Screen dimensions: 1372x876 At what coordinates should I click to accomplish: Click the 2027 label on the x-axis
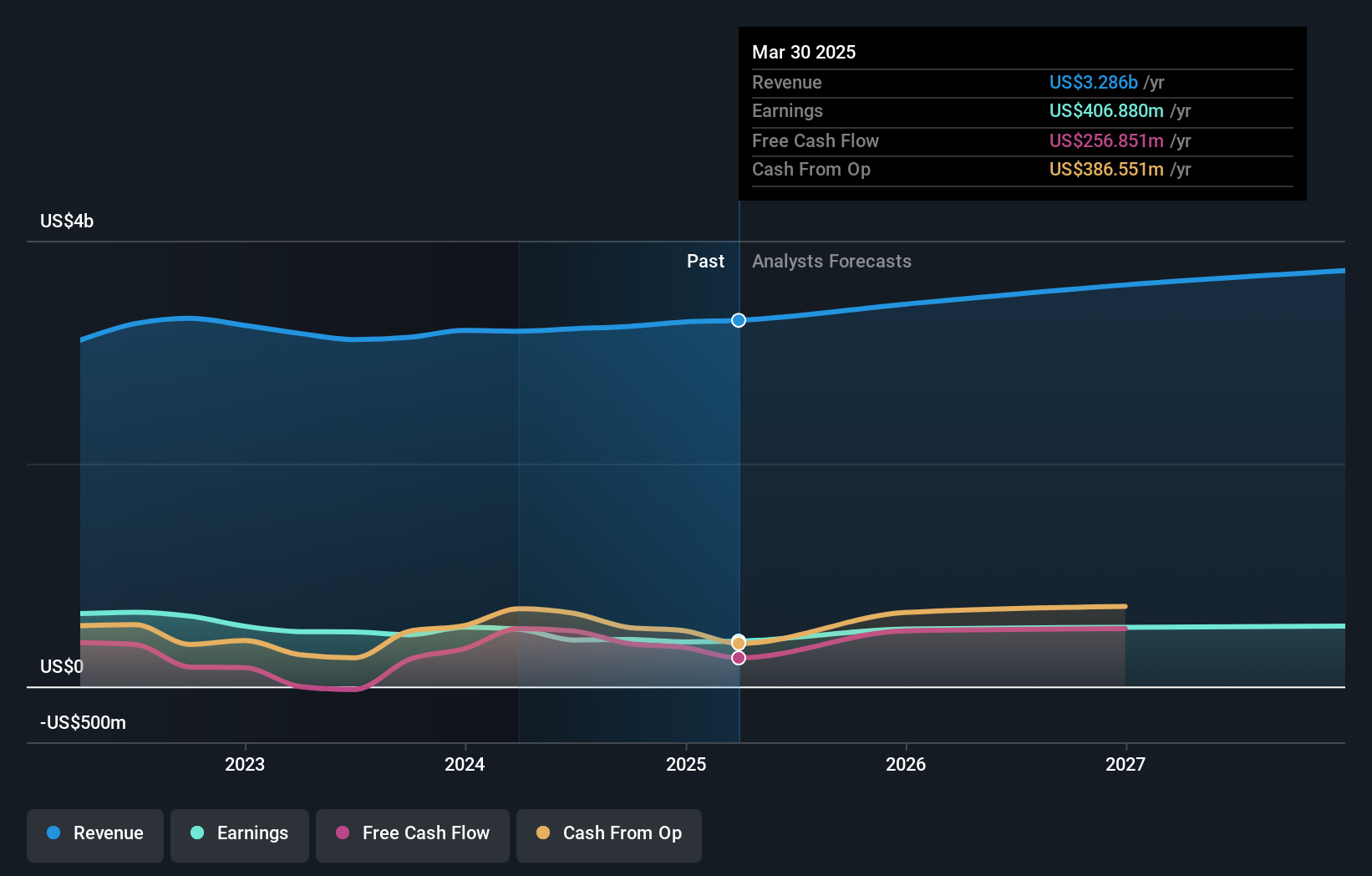coord(1126,763)
